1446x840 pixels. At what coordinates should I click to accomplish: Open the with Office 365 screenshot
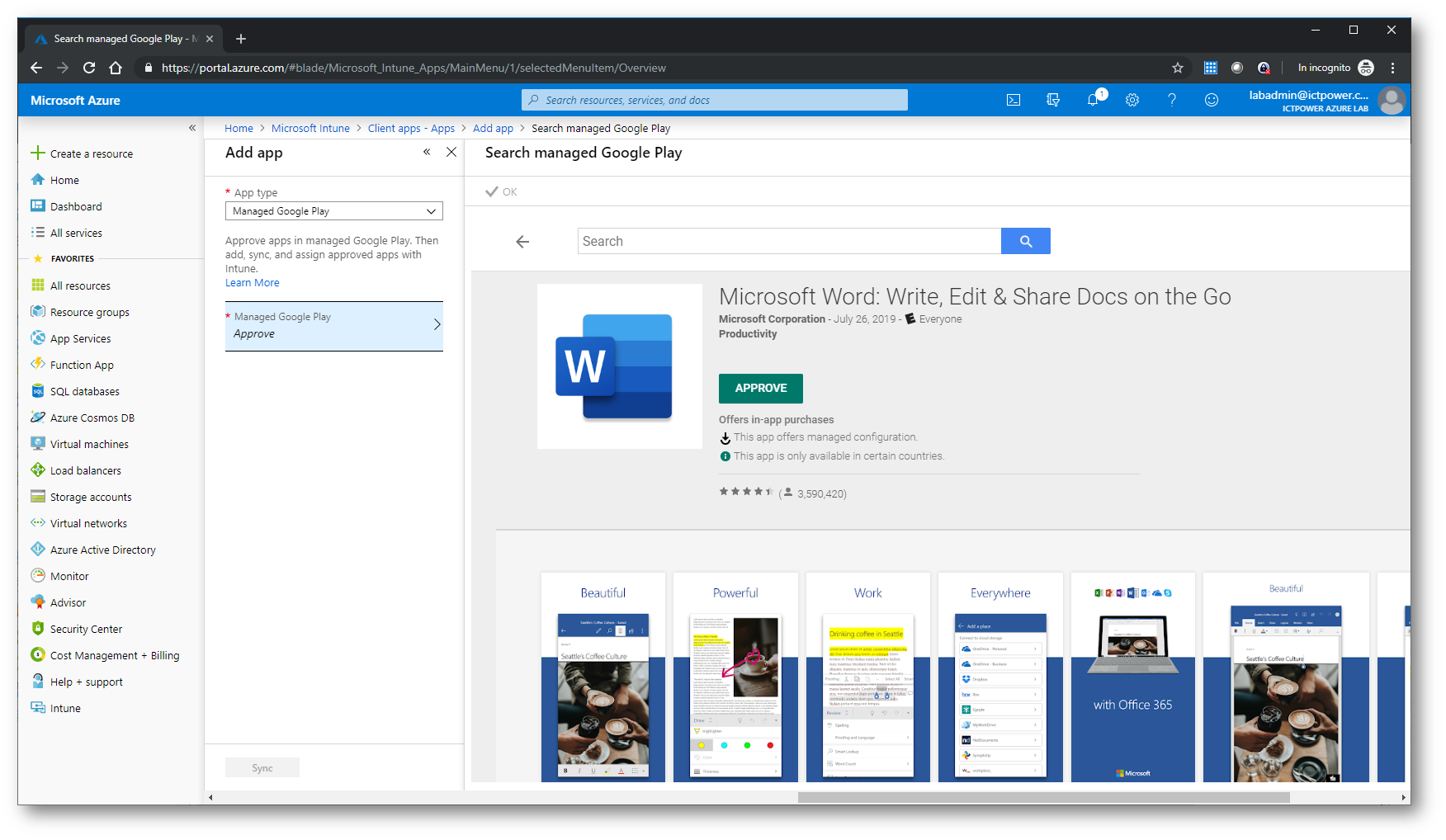[x=1133, y=677]
